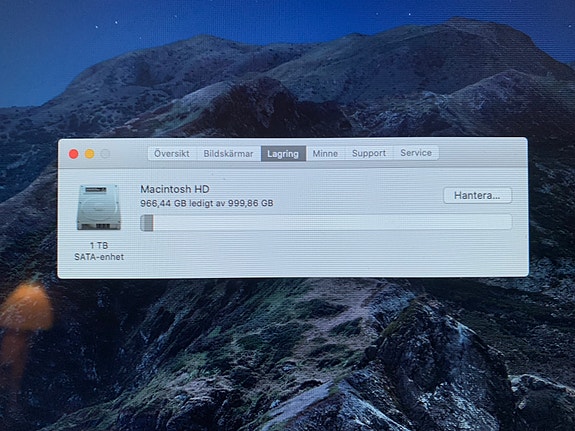Click the Hantera... button

pyautogui.click(x=477, y=195)
